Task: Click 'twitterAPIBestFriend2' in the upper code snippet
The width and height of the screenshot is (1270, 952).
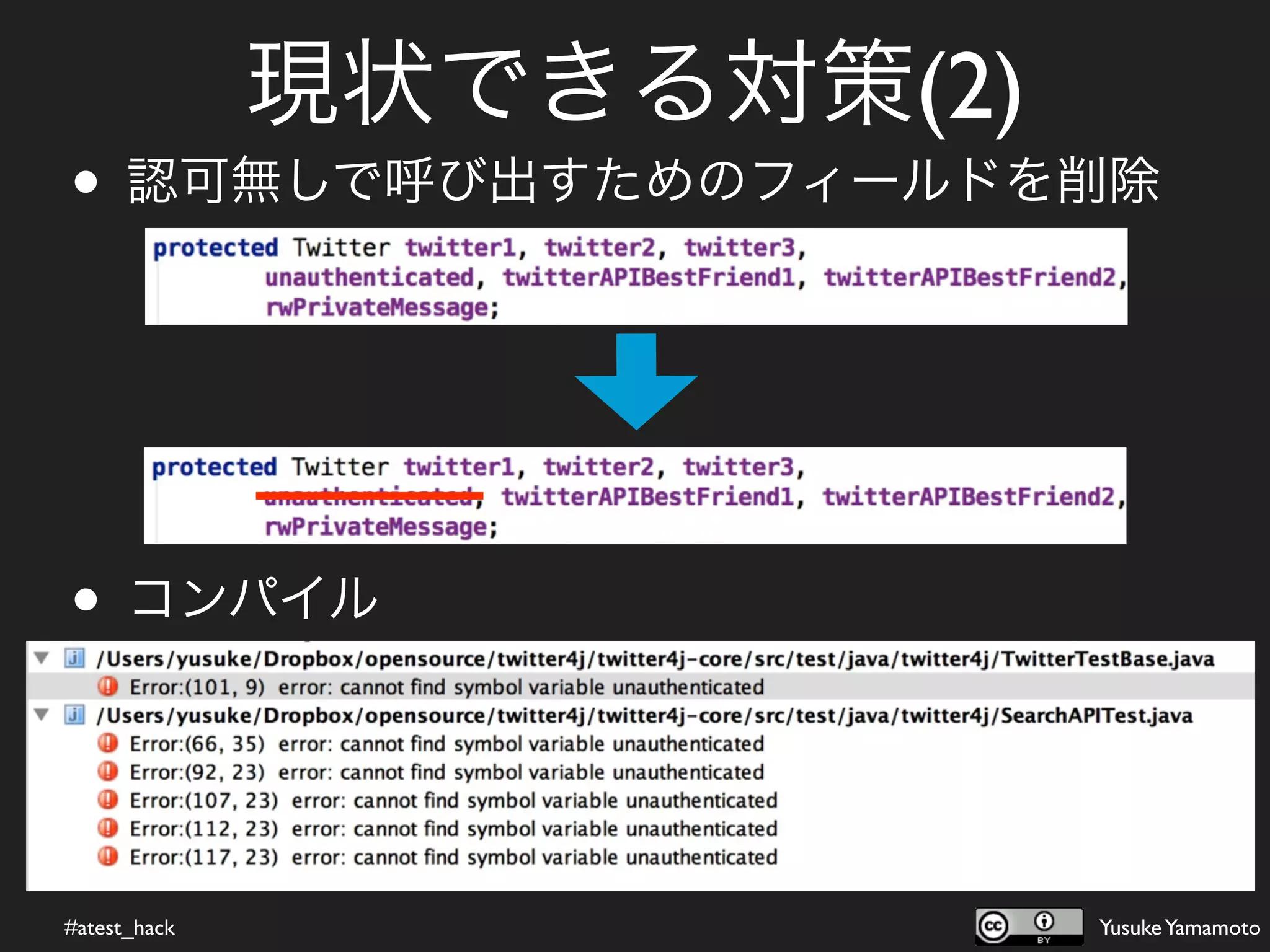Action: (x=970, y=278)
